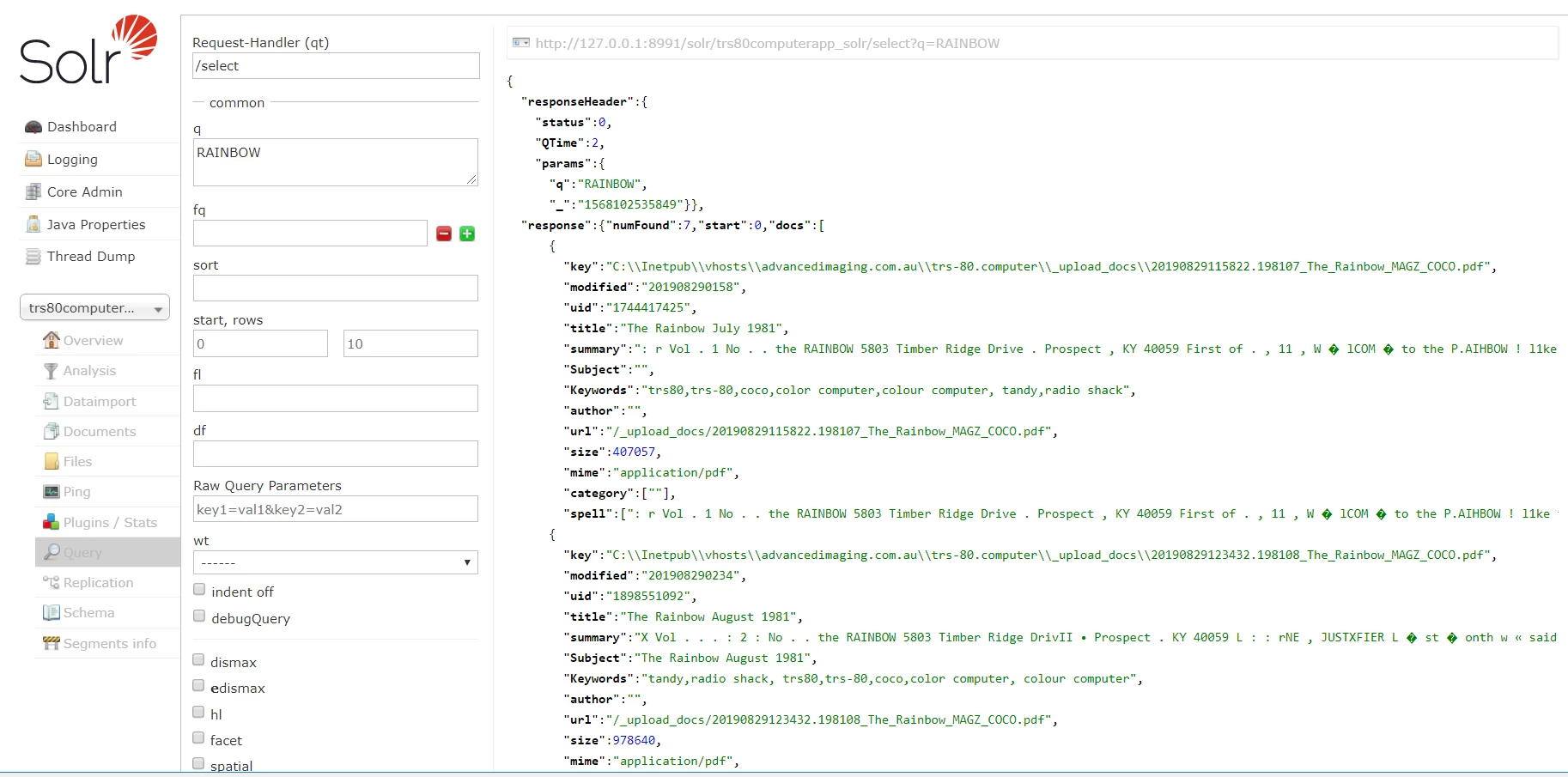Click the Raw Query Parameters field

336,509
